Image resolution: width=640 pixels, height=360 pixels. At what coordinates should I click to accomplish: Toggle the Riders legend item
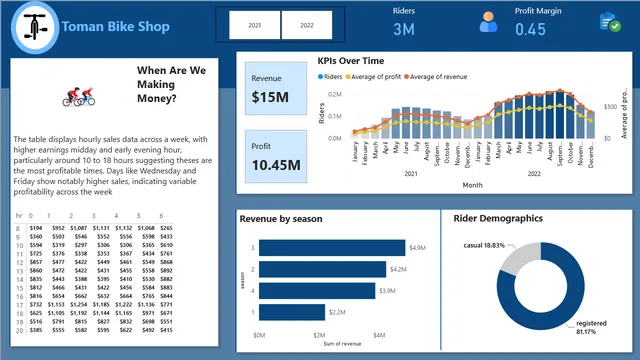pos(330,77)
